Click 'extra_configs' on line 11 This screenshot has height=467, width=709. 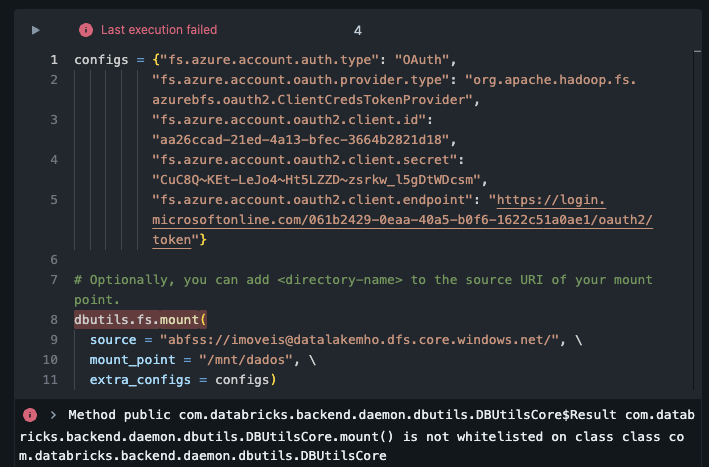coord(140,379)
